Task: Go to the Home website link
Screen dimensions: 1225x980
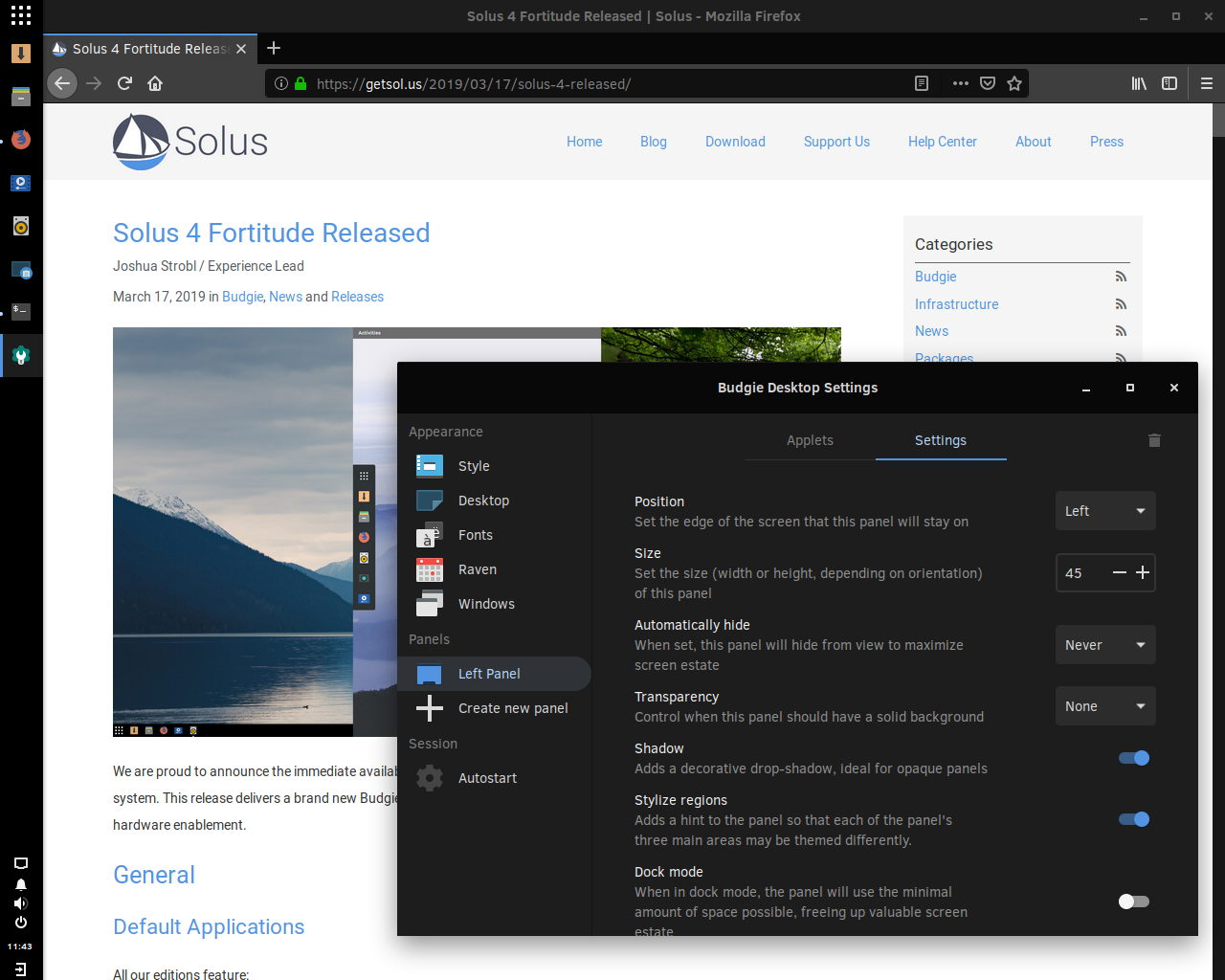Action: (585, 142)
